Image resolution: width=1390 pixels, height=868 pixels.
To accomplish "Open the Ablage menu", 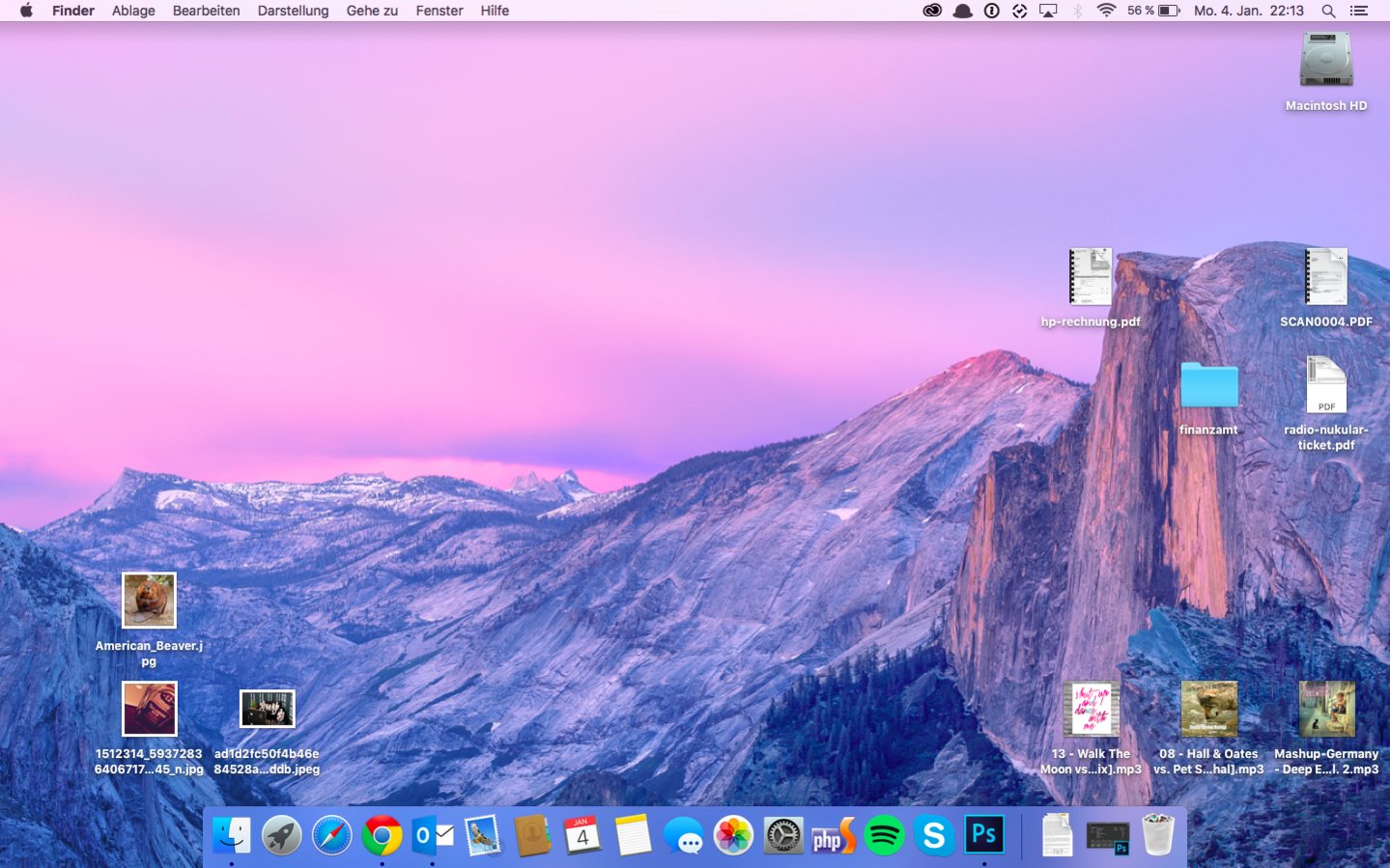I will [x=133, y=11].
